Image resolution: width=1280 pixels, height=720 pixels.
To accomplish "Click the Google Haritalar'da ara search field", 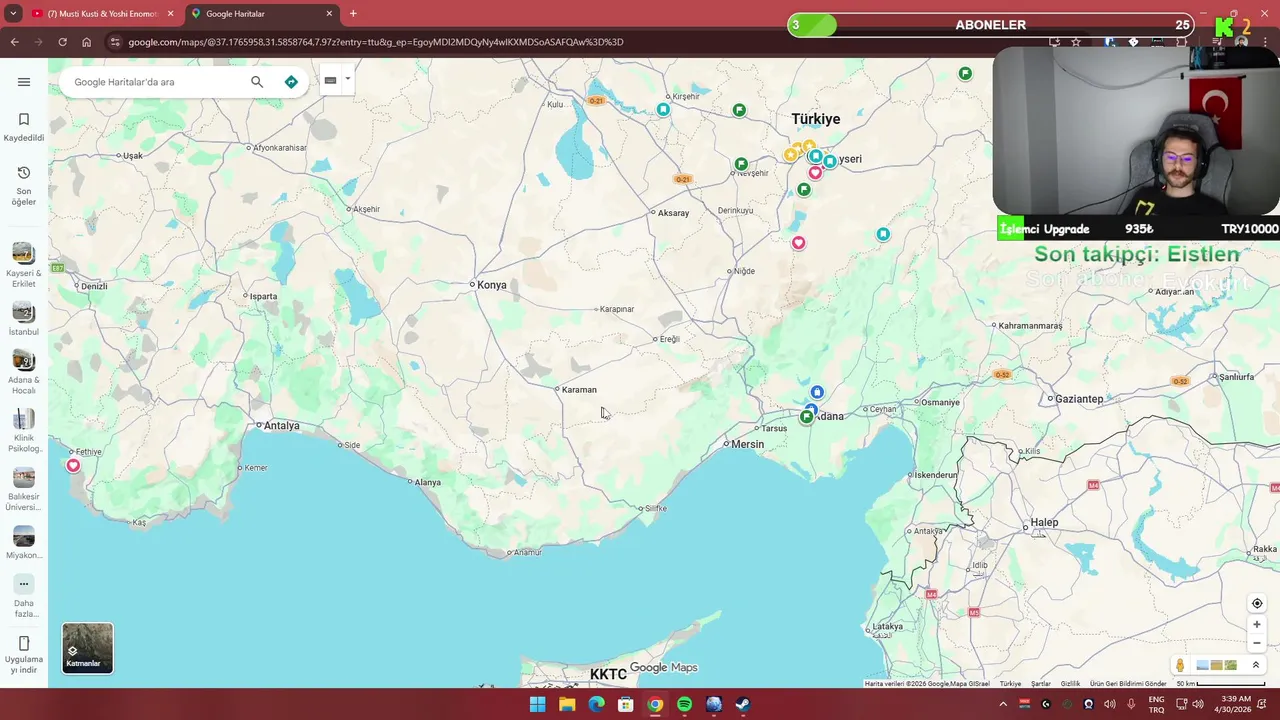I will pos(155,82).
